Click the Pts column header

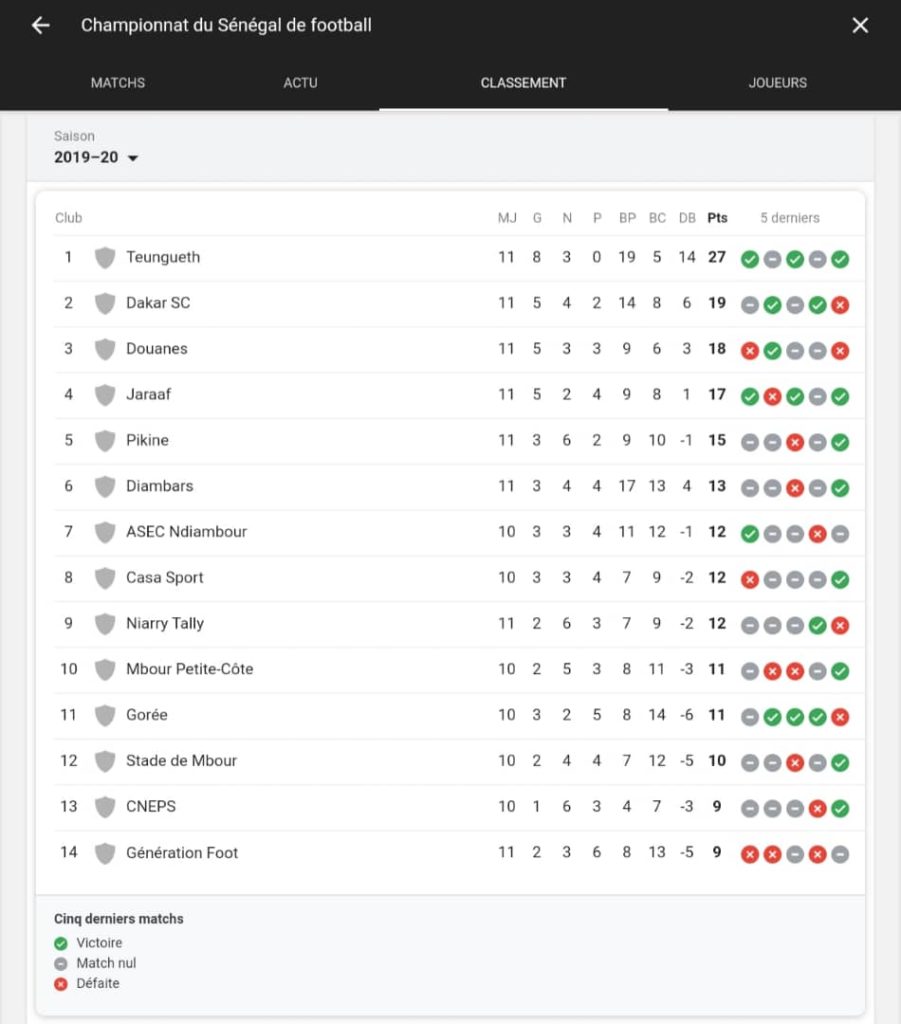click(x=717, y=218)
